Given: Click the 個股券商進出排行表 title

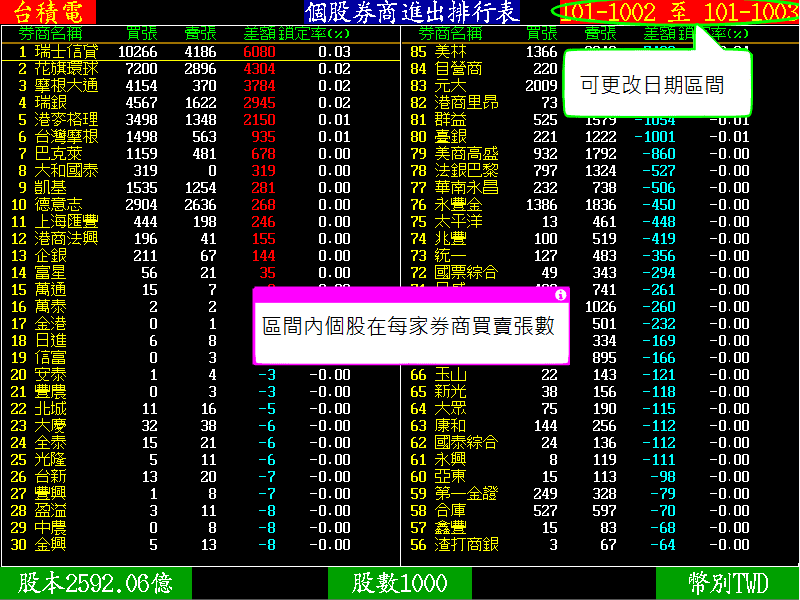Looking at the screenshot, I should [x=412, y=12].
